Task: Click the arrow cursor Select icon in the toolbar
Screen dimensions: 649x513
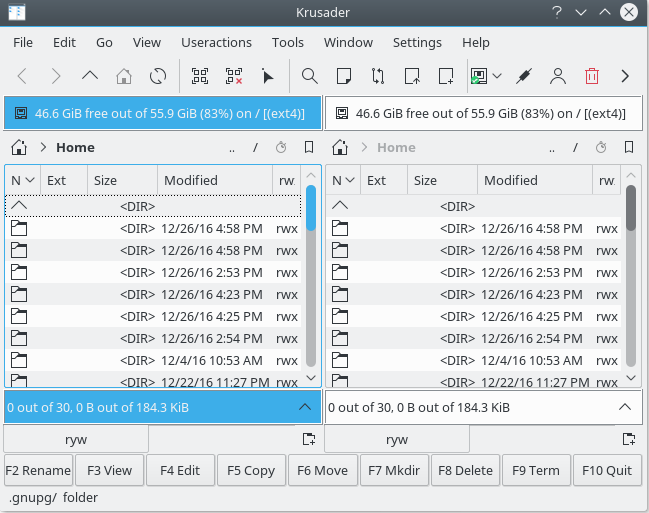Action: 267,76
